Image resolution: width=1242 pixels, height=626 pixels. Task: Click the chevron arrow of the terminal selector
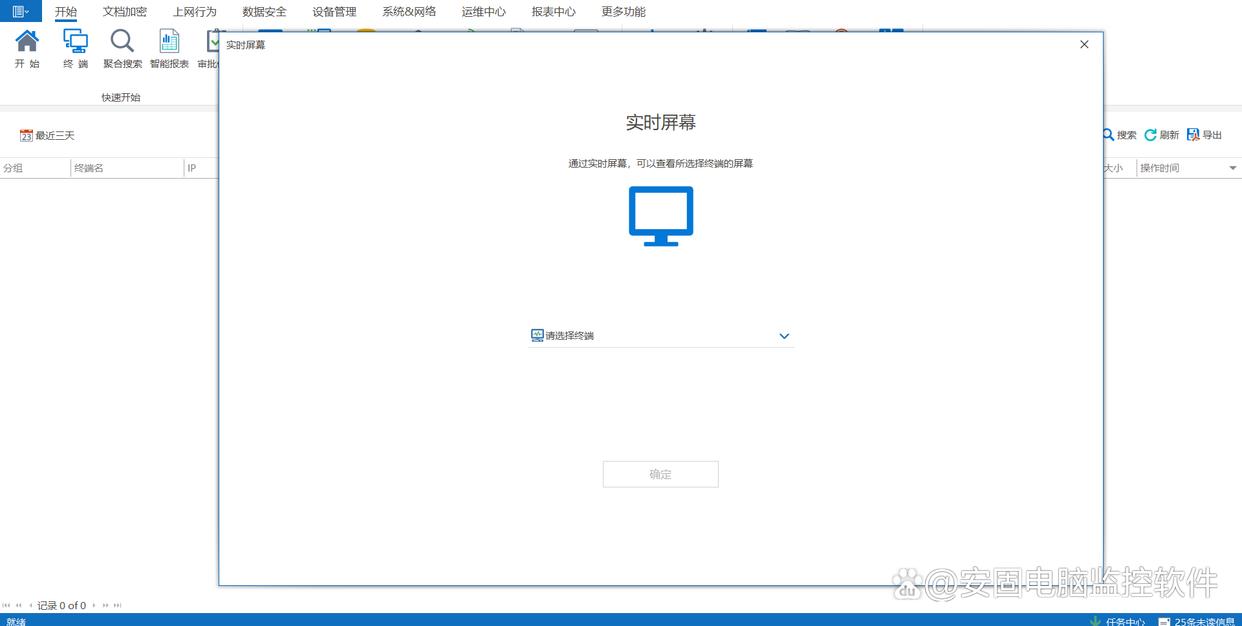[x=784, y=336]
